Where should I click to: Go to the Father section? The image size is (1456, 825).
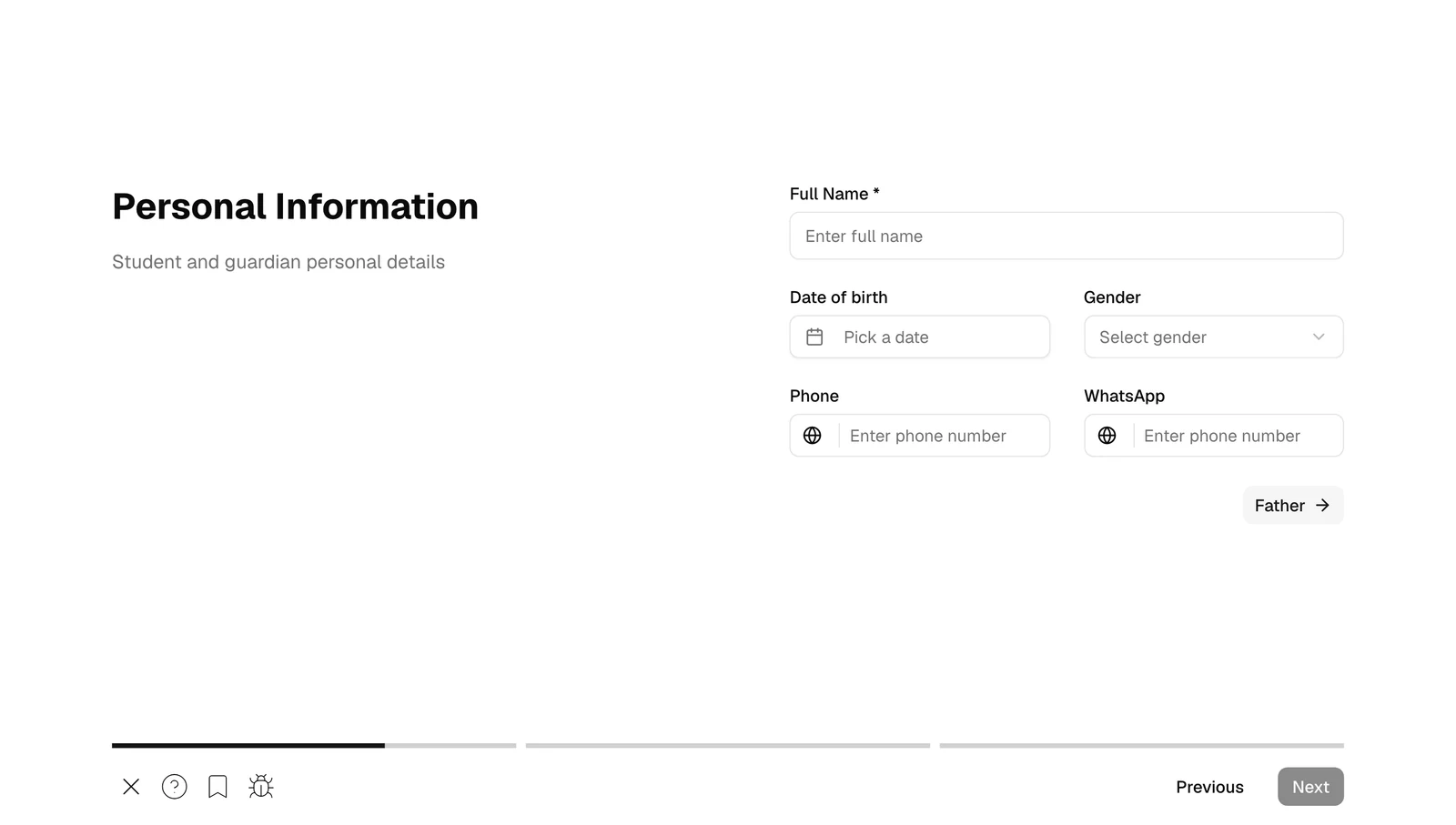[1293, 506]
